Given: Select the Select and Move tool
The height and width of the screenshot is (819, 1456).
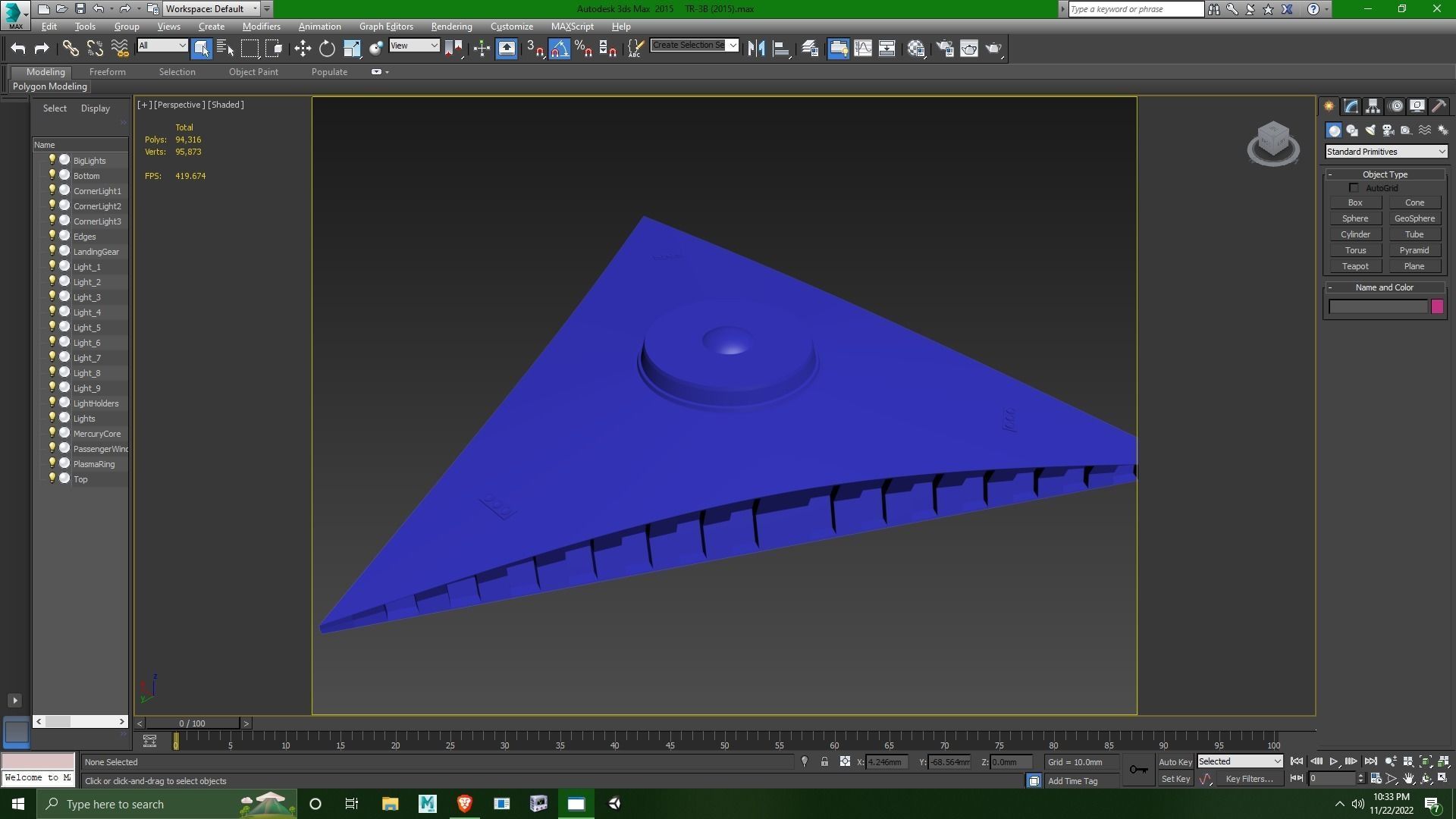Looking at the screenshot, I should [302, 49].
